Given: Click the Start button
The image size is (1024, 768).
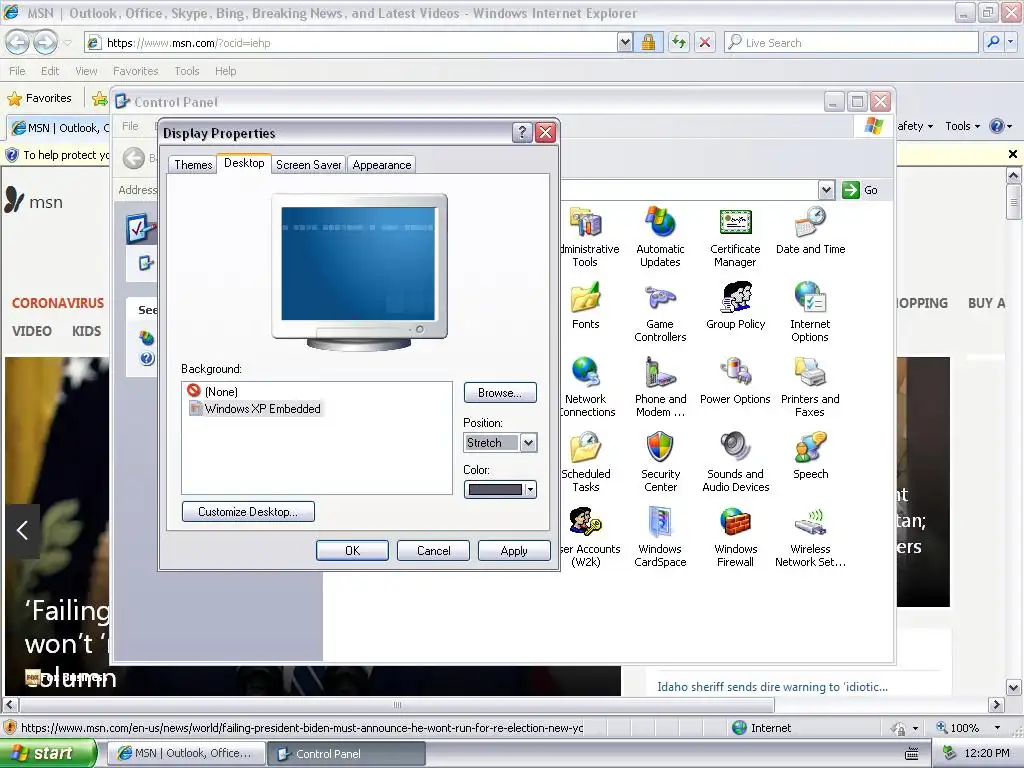Looking at the screenshot, I should coord(46,753).
